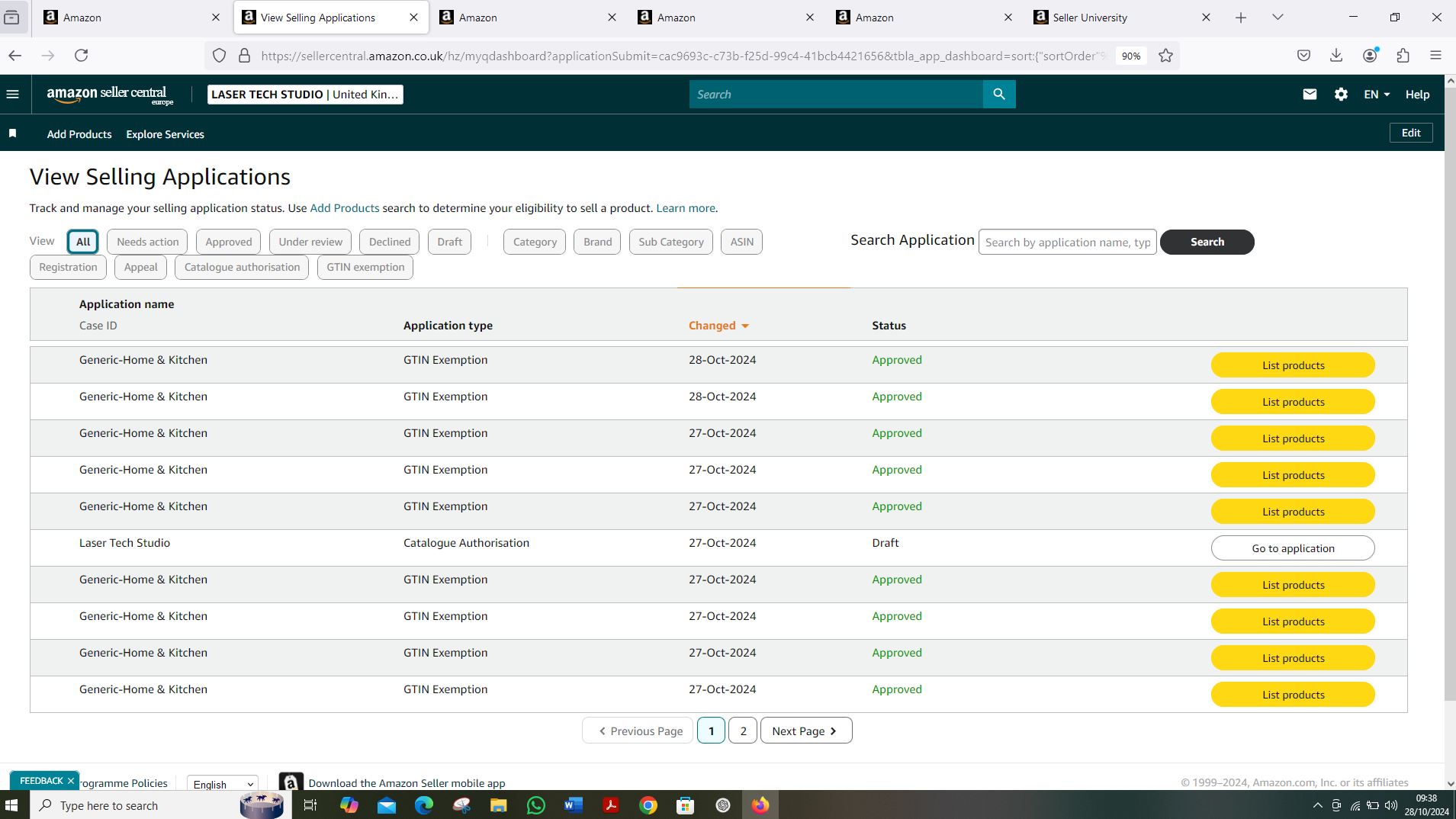Open the mail messages icon

1310,95
